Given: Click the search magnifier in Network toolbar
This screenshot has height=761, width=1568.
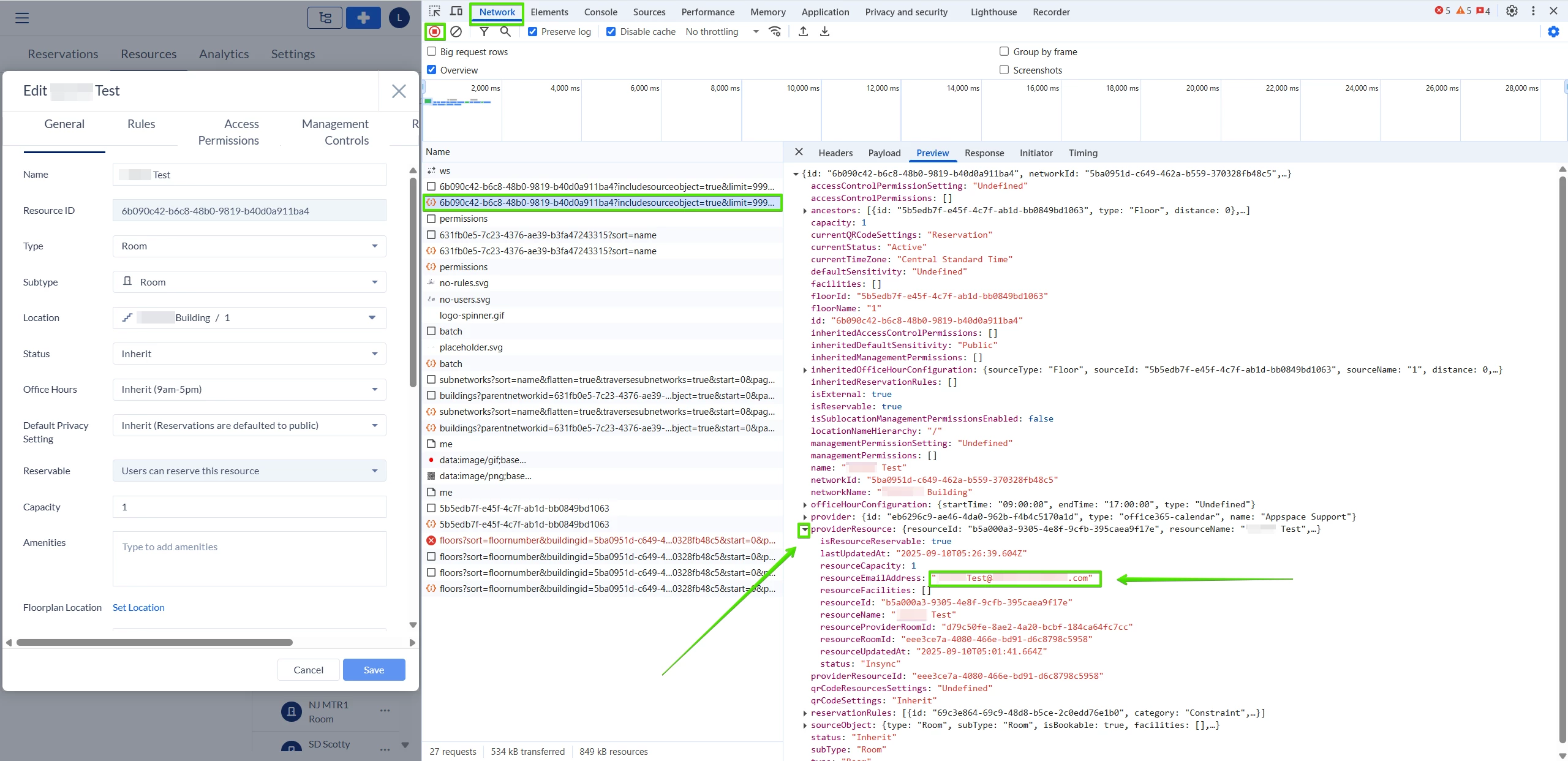Looking at the screenshot, I should 505,31.
